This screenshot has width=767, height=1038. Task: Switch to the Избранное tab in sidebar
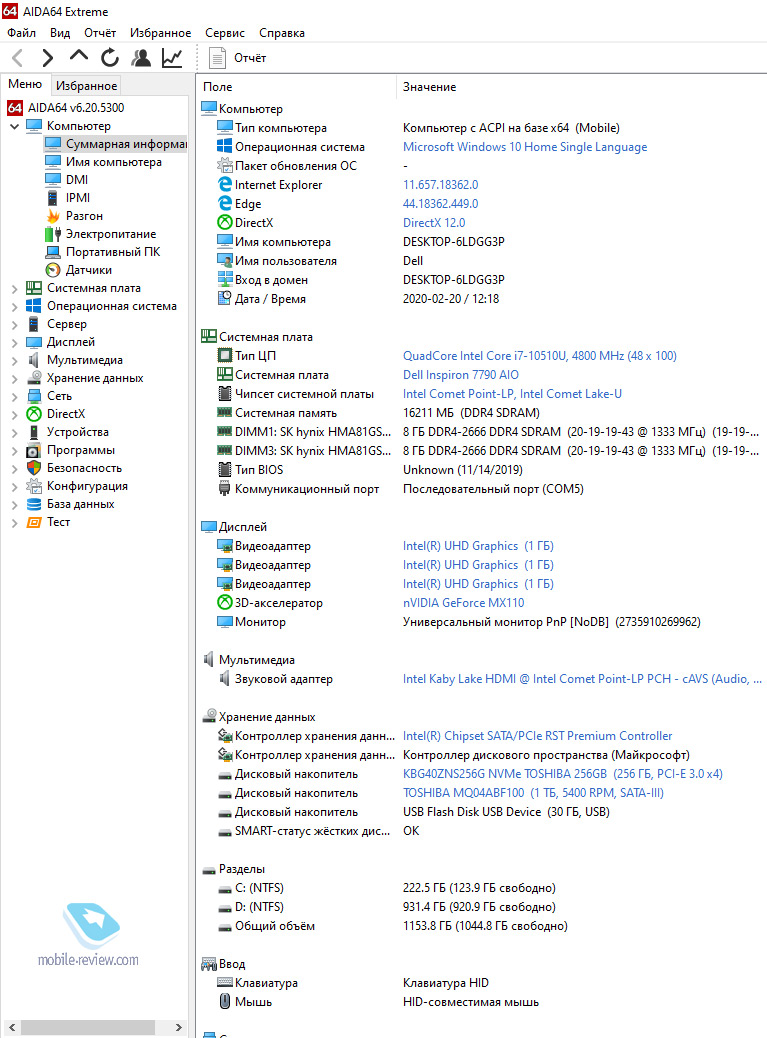pyautogui.click(x=87, y=85)
